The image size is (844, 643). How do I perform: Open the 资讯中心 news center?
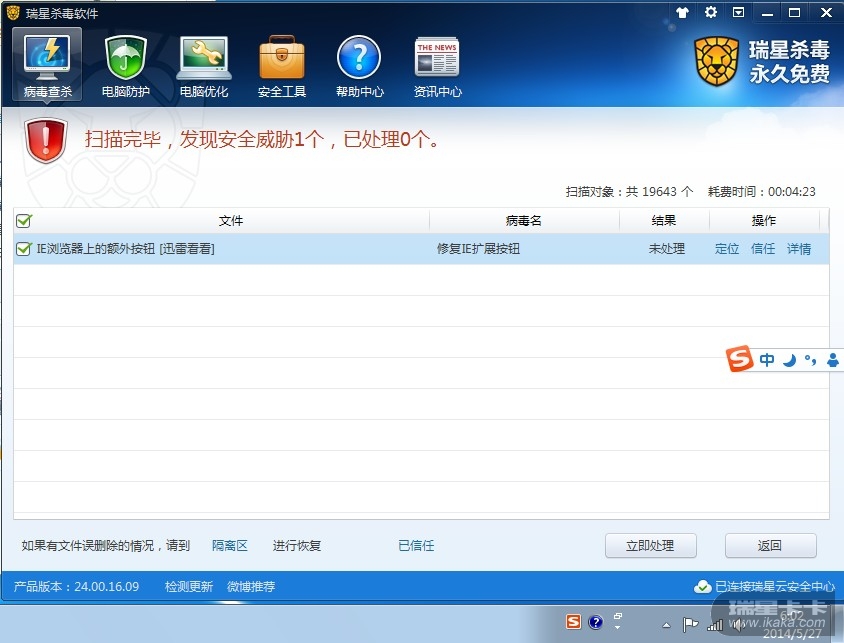coord(437,66)
